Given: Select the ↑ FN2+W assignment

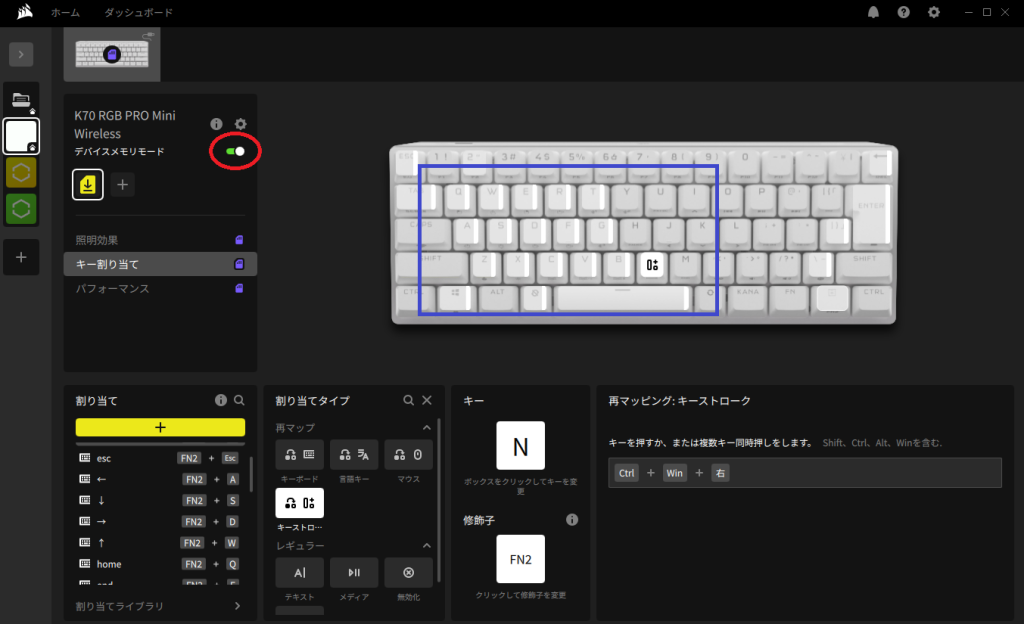Looking at the screenshot, I should click(159, 542).
